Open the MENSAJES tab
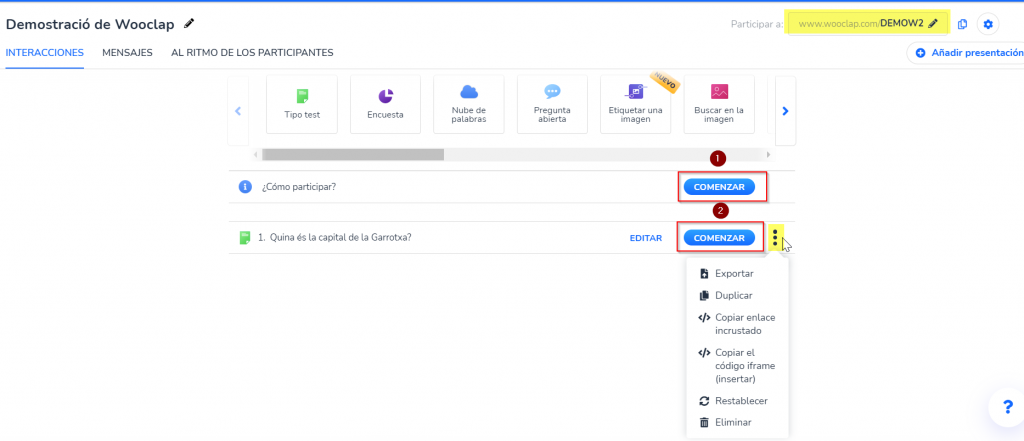Image resolution: width=1024 pixels, height=441 pixels. click(x=127, y=53)
